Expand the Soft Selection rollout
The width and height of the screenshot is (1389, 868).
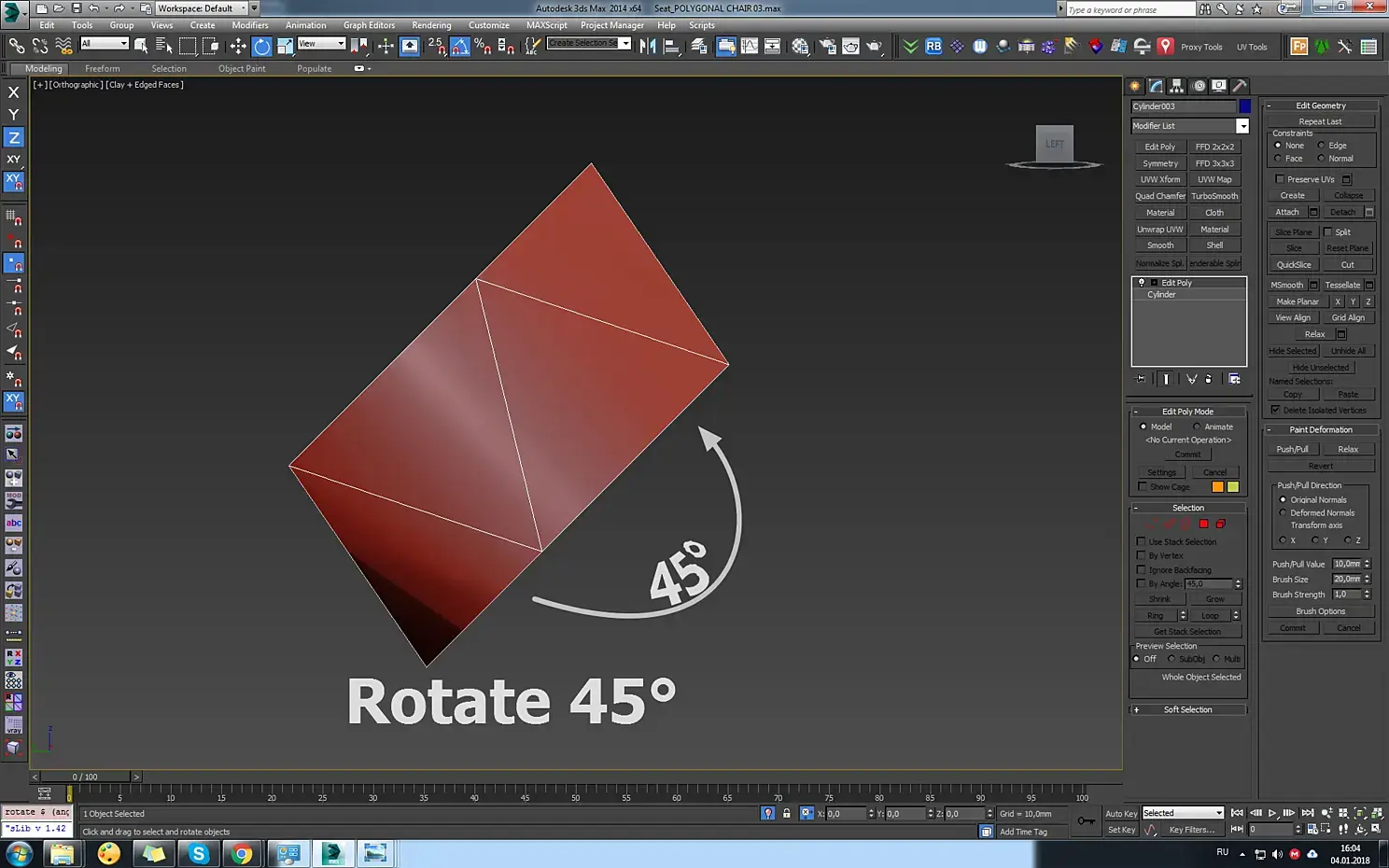(x=1187, y=709)
